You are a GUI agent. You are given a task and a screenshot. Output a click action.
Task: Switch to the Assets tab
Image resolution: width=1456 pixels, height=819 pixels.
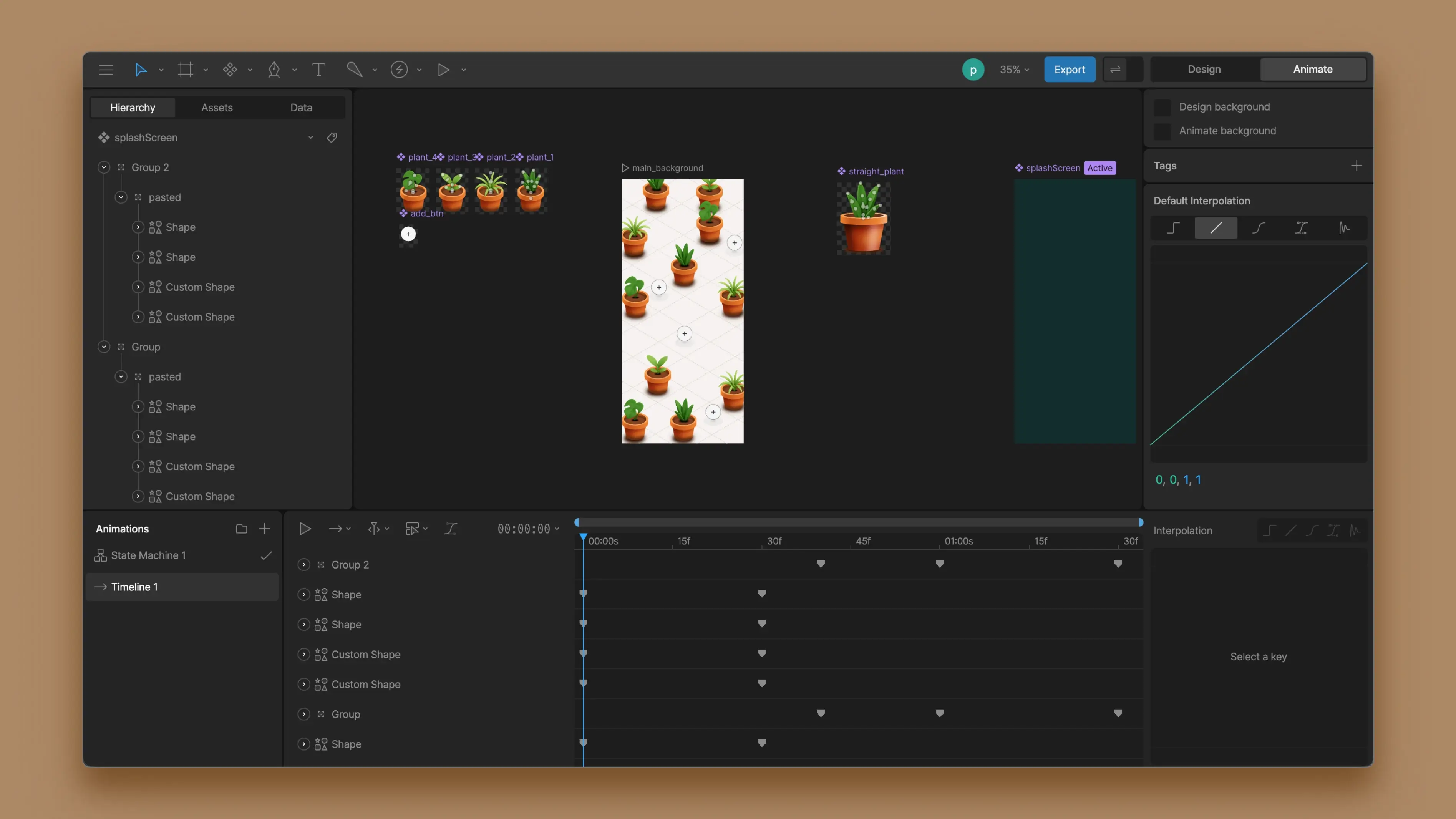pos(216,108)
